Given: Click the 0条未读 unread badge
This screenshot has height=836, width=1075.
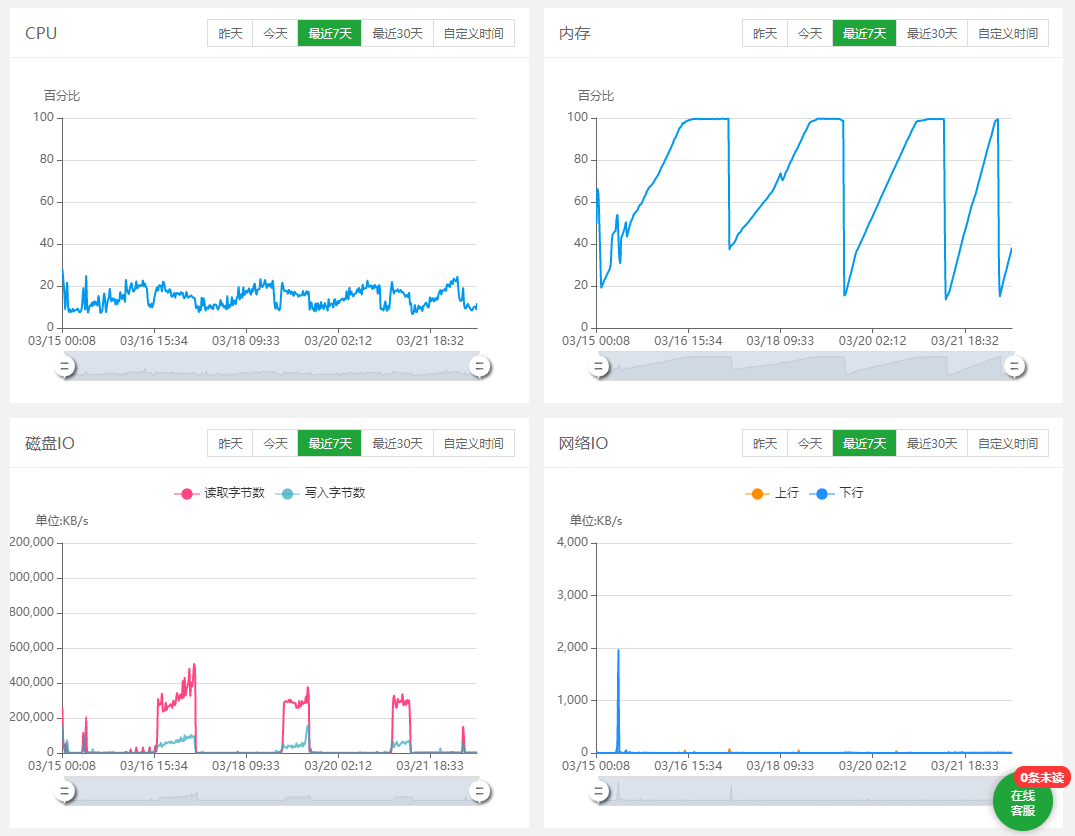Looking at the screenshot, I should point(1042,777).
